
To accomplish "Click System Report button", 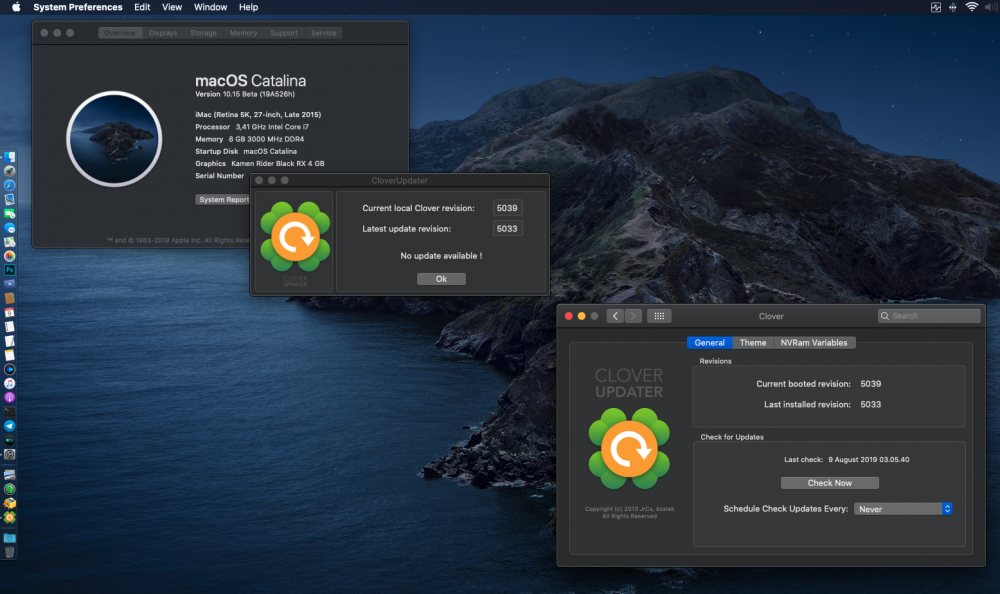I will [223, 200].
